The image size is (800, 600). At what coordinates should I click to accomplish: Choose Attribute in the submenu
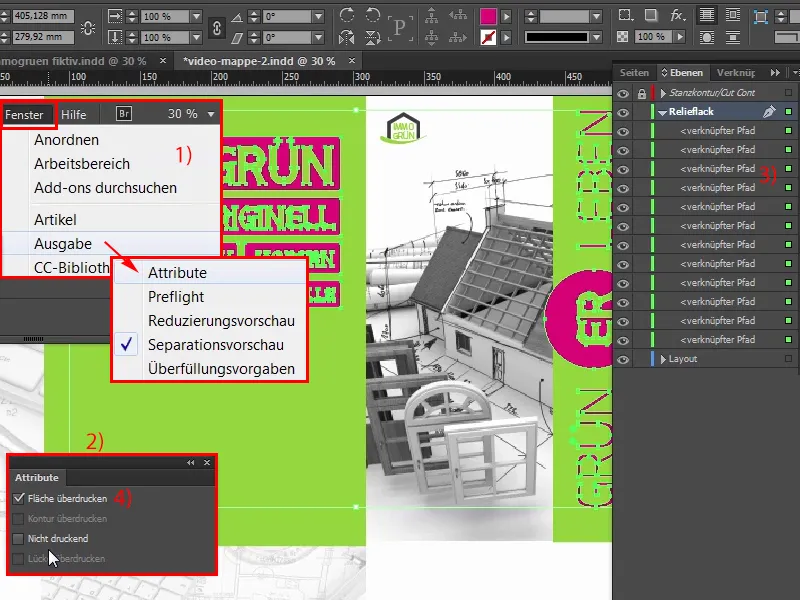[x=177, y=272]
